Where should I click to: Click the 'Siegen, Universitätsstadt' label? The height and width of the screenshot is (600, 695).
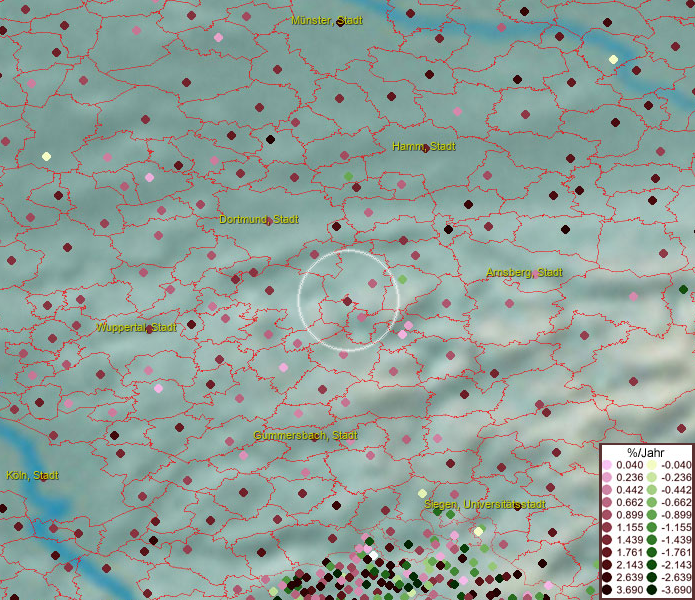tap(485, 504)
